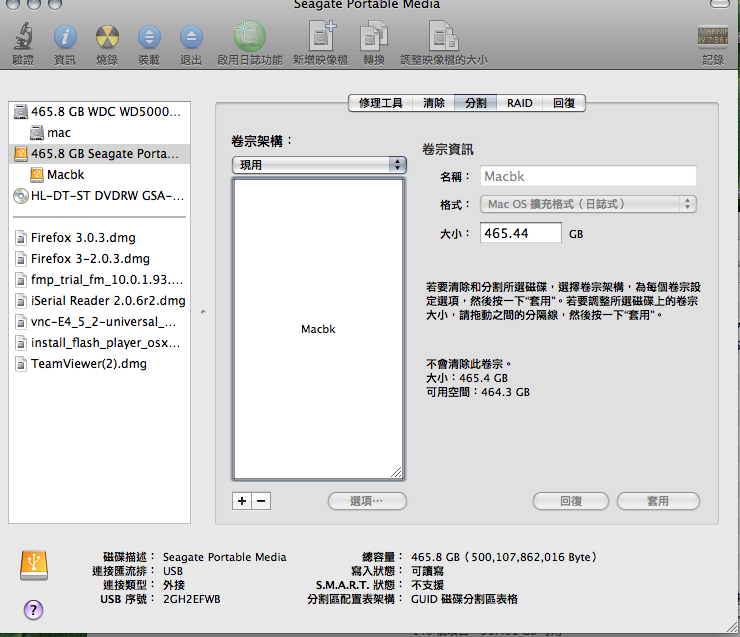The width and height of the screenshot is (740, 637).
Task: Select the mac volume in sidebar
Action: point(99,133)
